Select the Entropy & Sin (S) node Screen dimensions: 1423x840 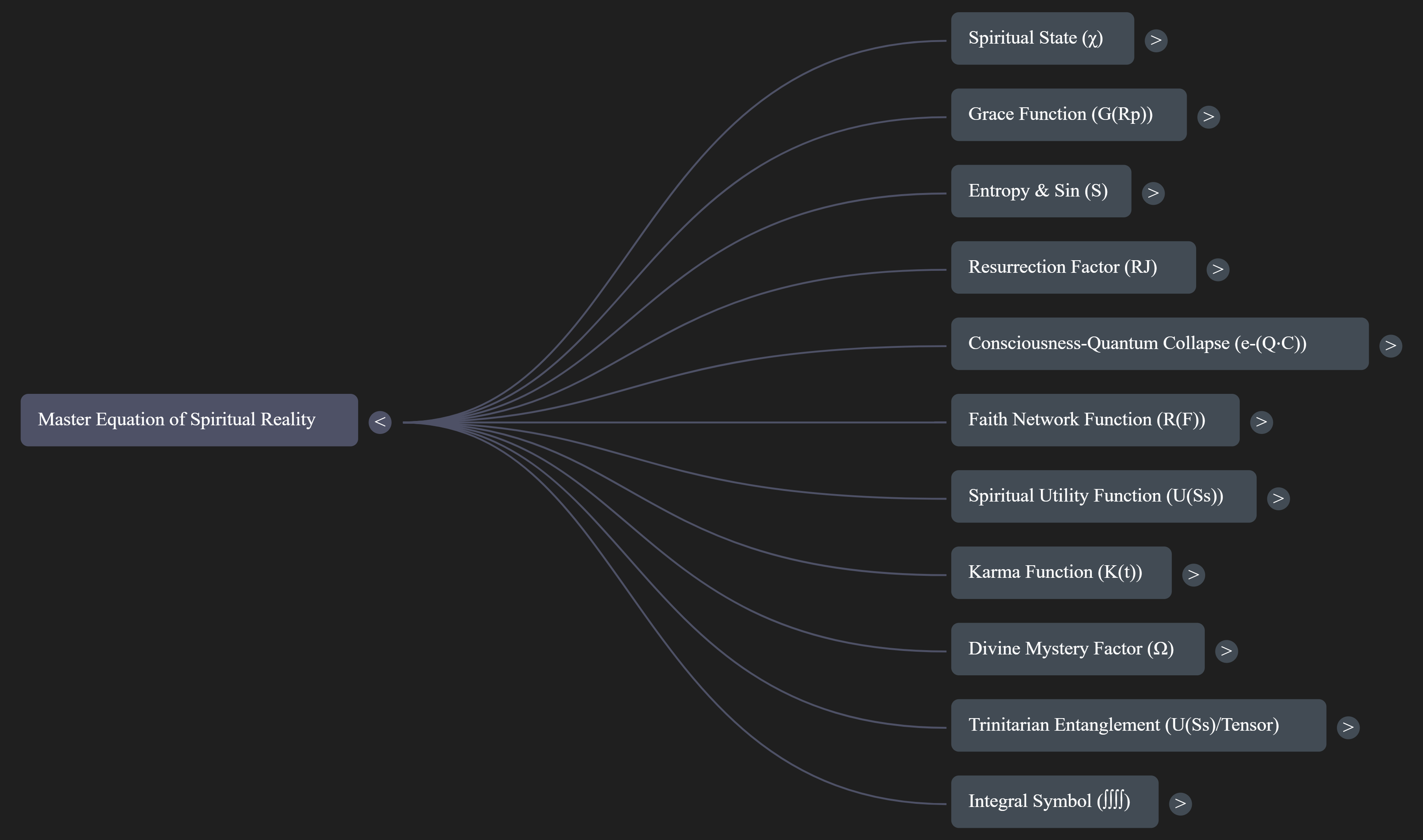click(1041, 191)
